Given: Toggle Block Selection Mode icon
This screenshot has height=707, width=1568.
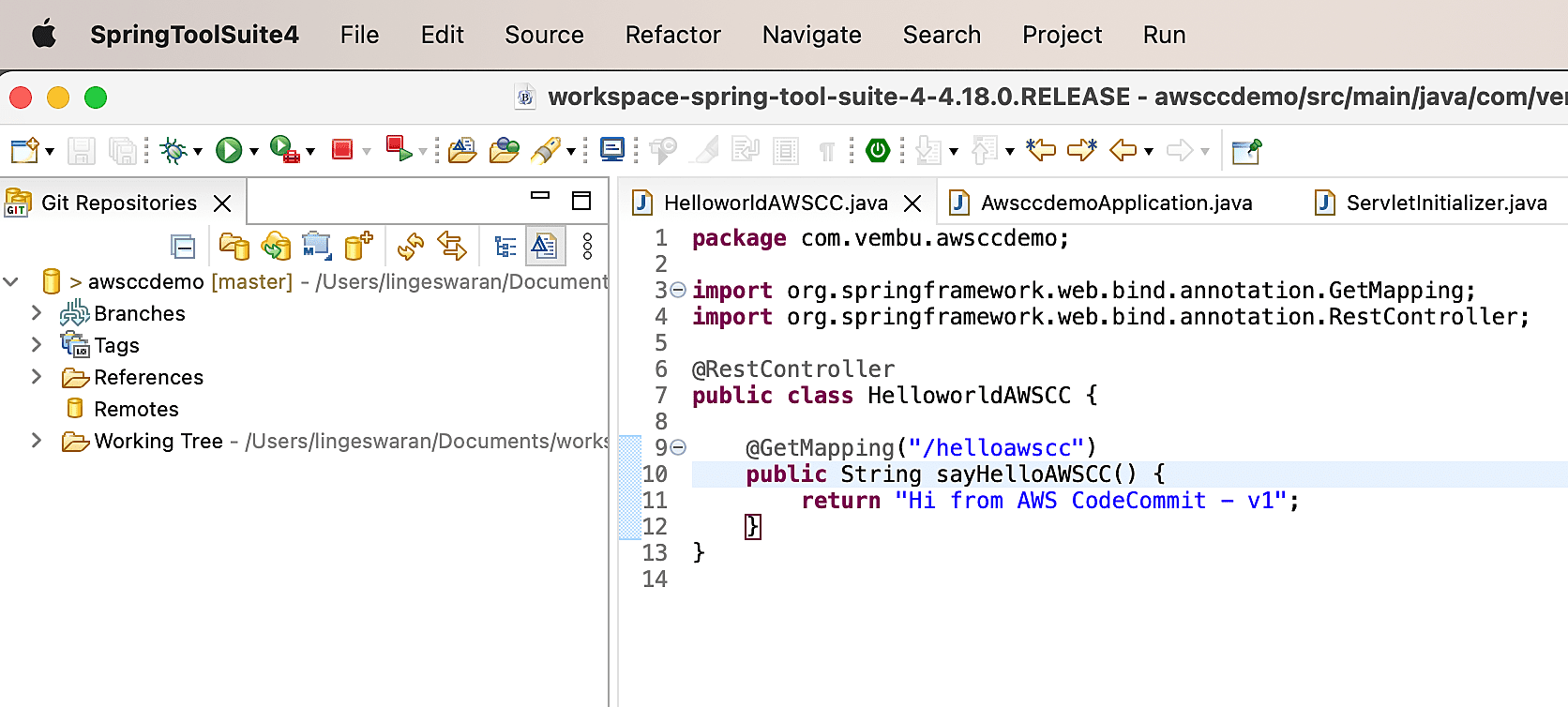Looking at the screenshot, I should (786, 150).
